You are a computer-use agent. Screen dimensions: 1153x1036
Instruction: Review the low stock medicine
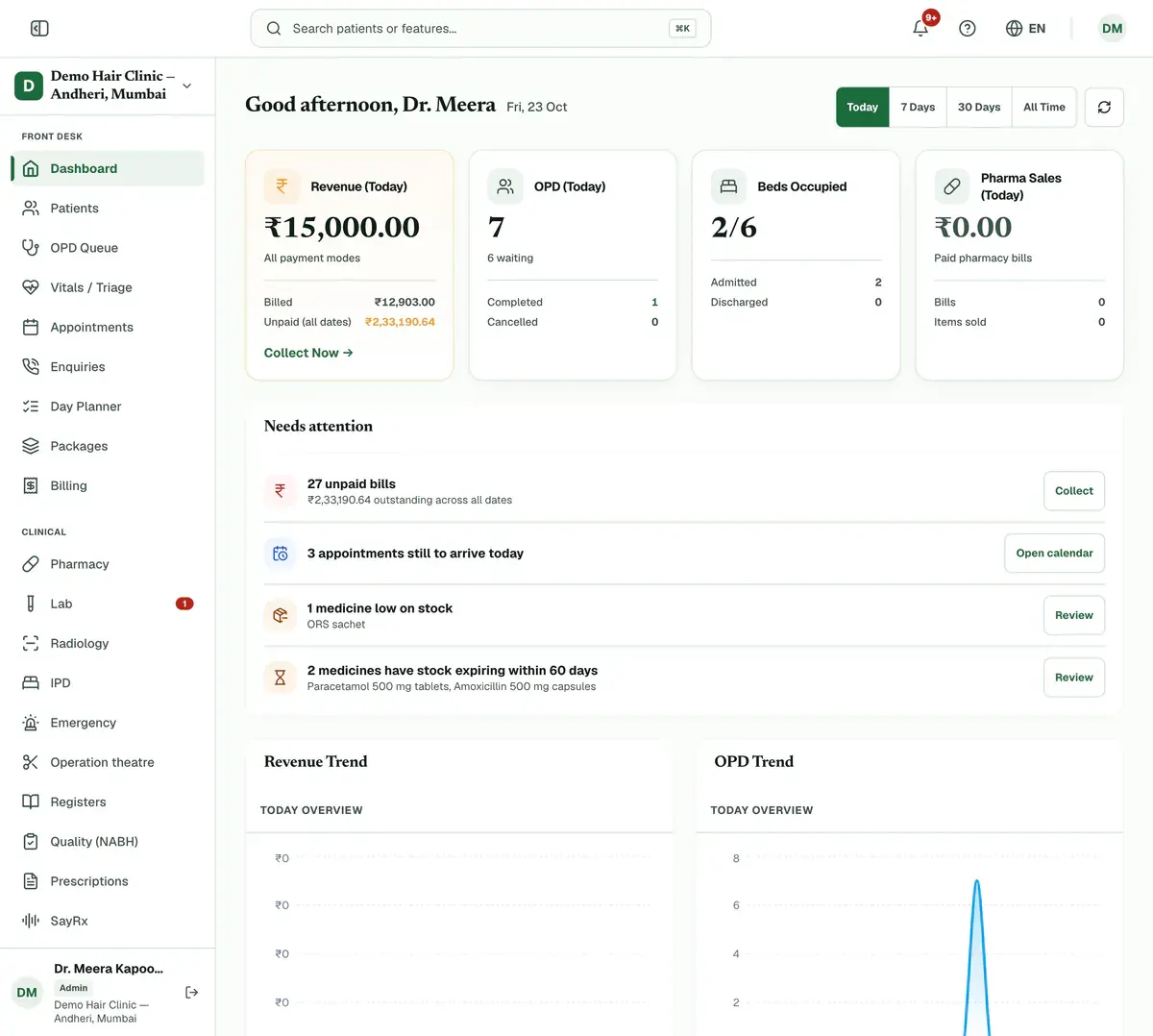pos(1074,615)
